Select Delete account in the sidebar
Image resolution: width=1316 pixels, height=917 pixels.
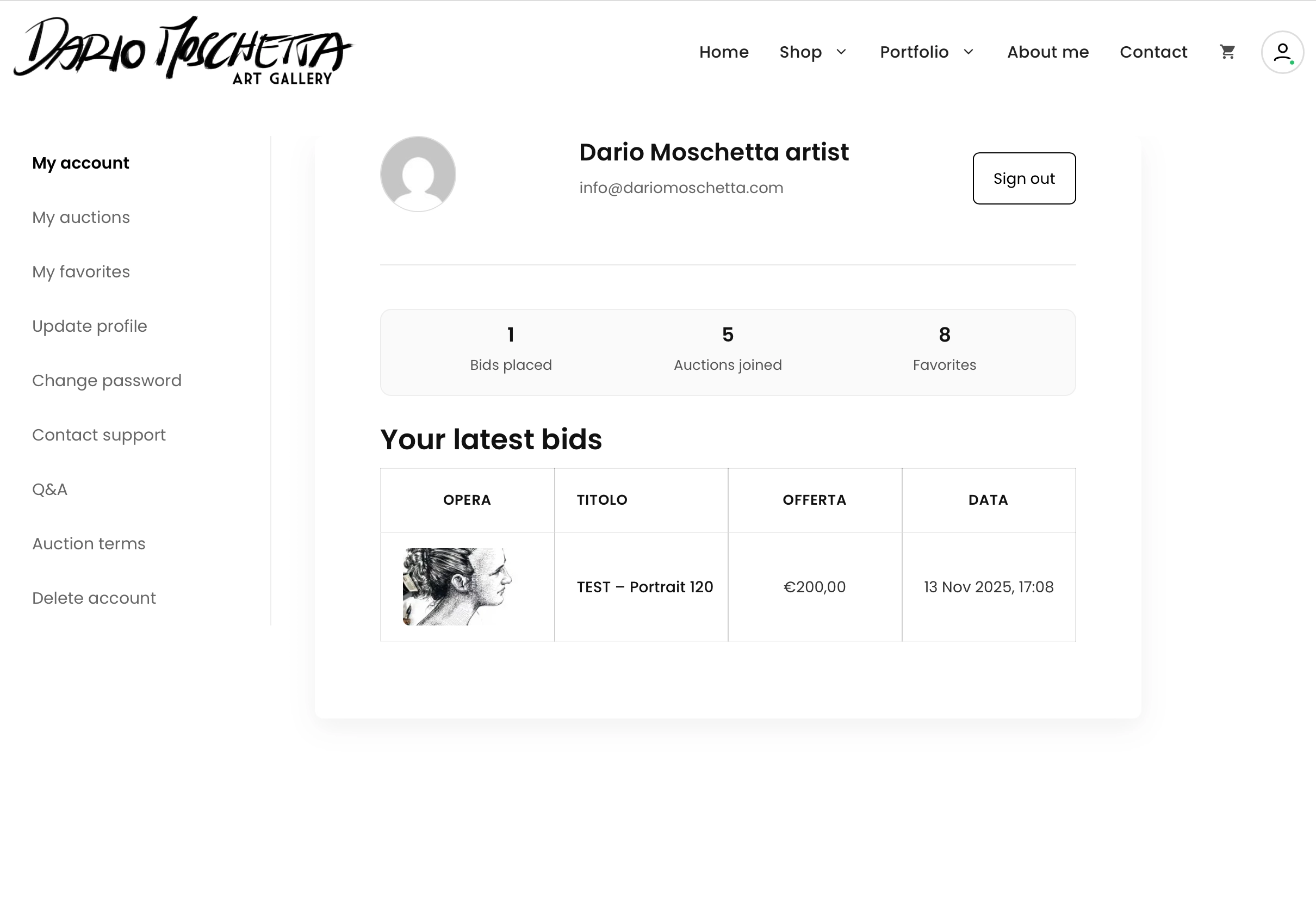pyautogui.click(x=94, y=597)
